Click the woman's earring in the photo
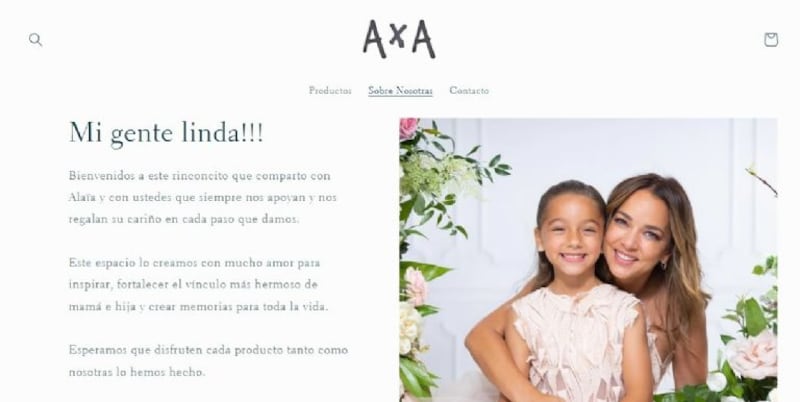 coord(663,265)
